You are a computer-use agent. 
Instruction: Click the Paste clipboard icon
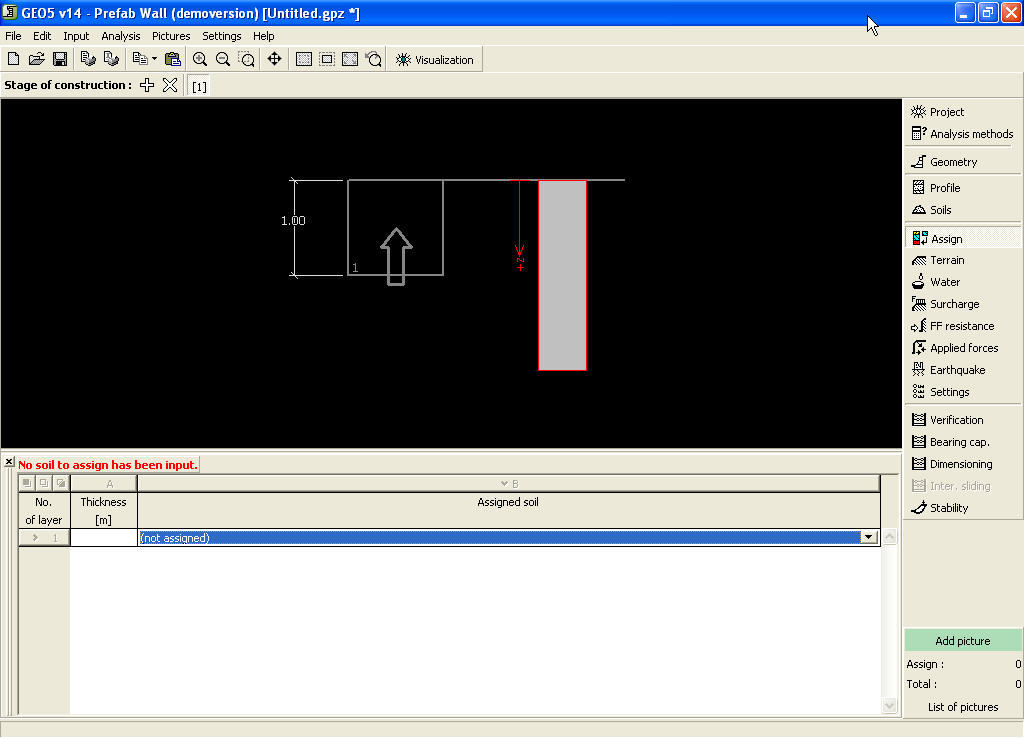click(172, 59)
